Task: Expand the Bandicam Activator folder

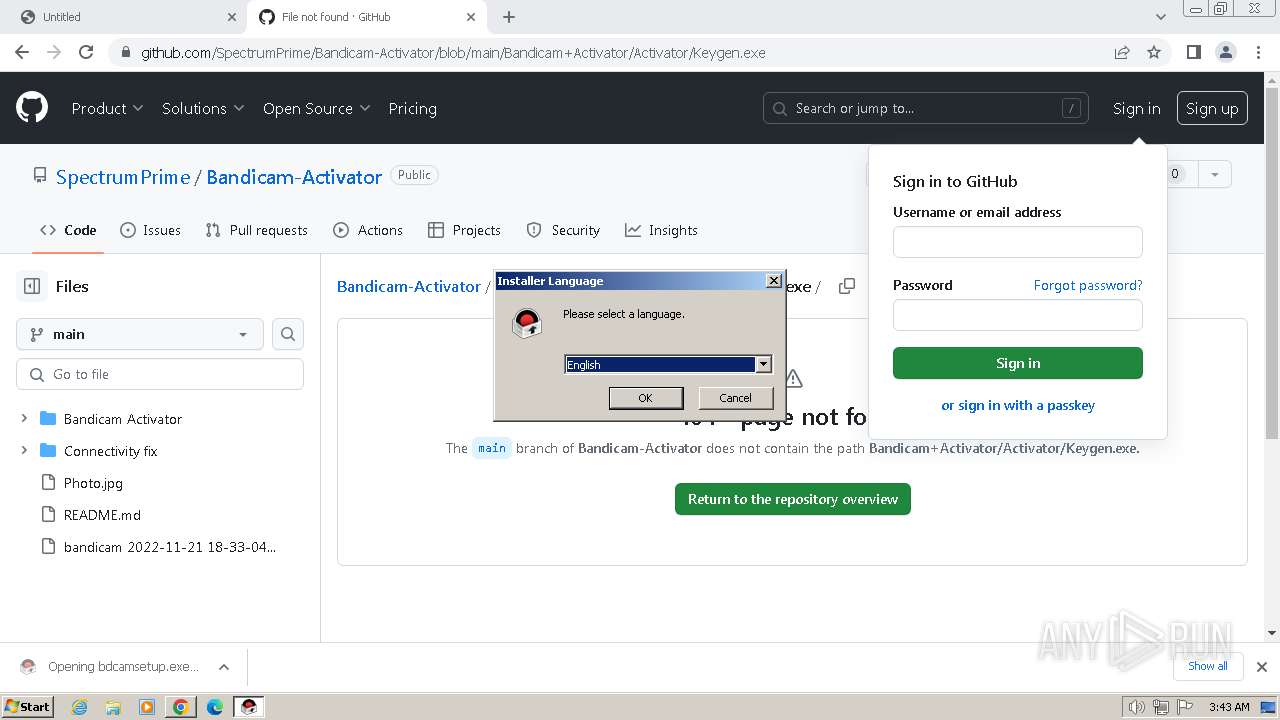Action: tap(24, 419)
